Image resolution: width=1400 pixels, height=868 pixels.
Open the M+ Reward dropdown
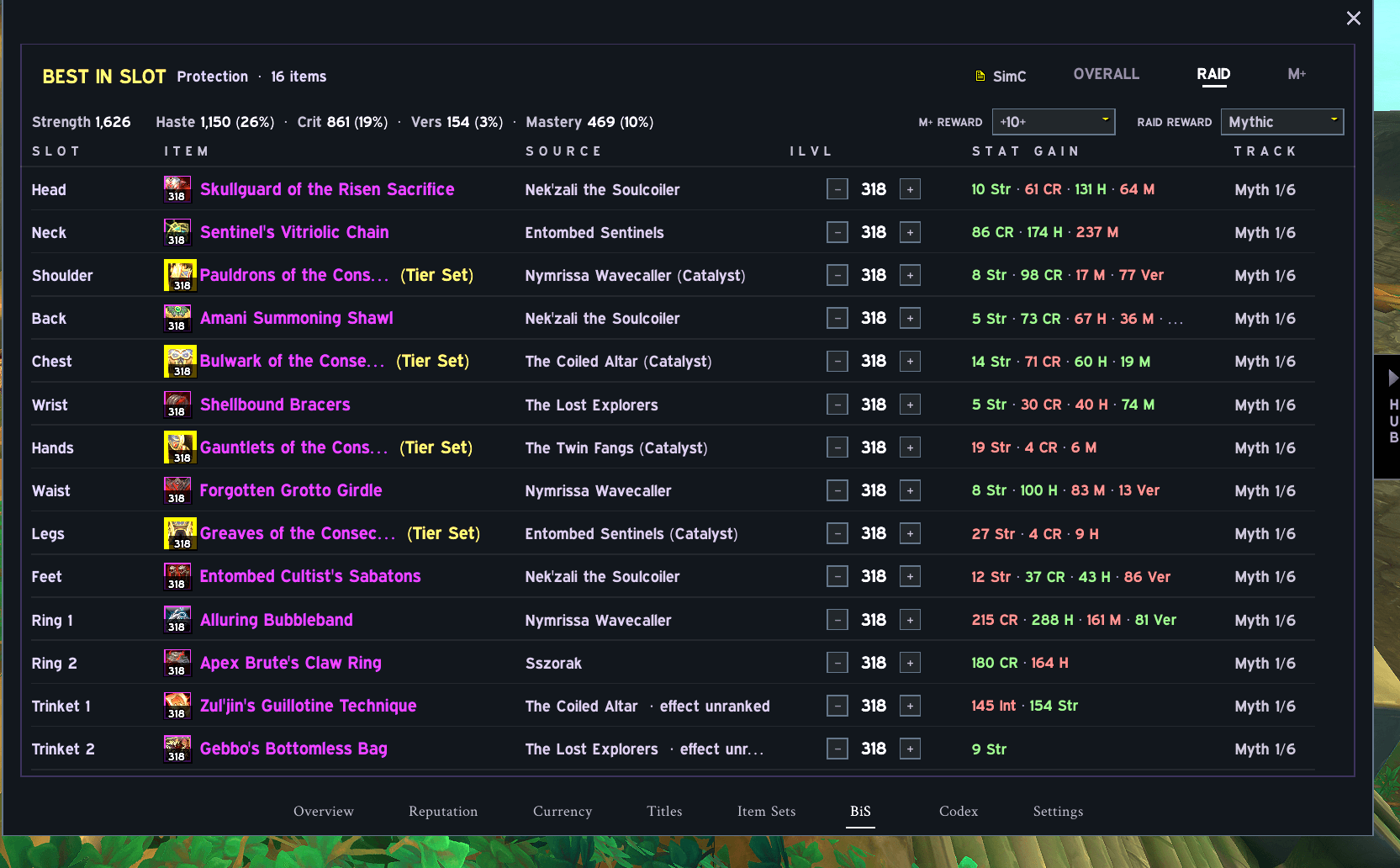click(1054, 122)
